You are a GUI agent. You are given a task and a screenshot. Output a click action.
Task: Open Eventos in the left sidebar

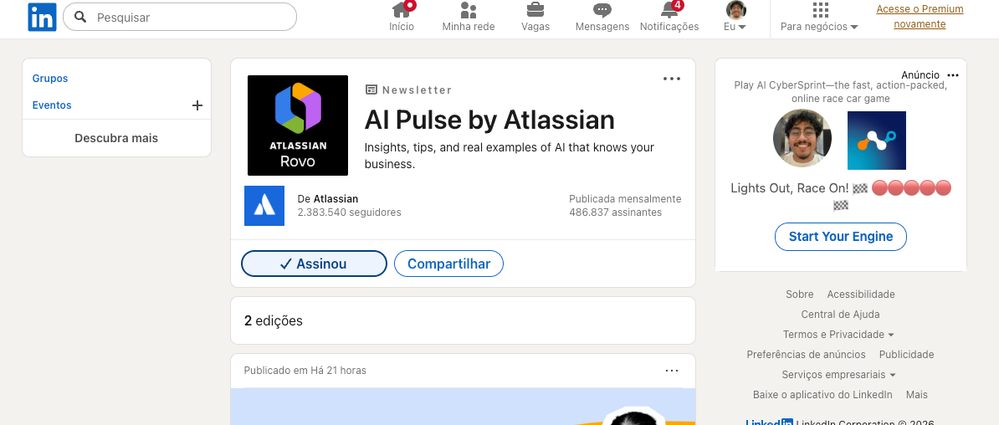coord(52,105)
